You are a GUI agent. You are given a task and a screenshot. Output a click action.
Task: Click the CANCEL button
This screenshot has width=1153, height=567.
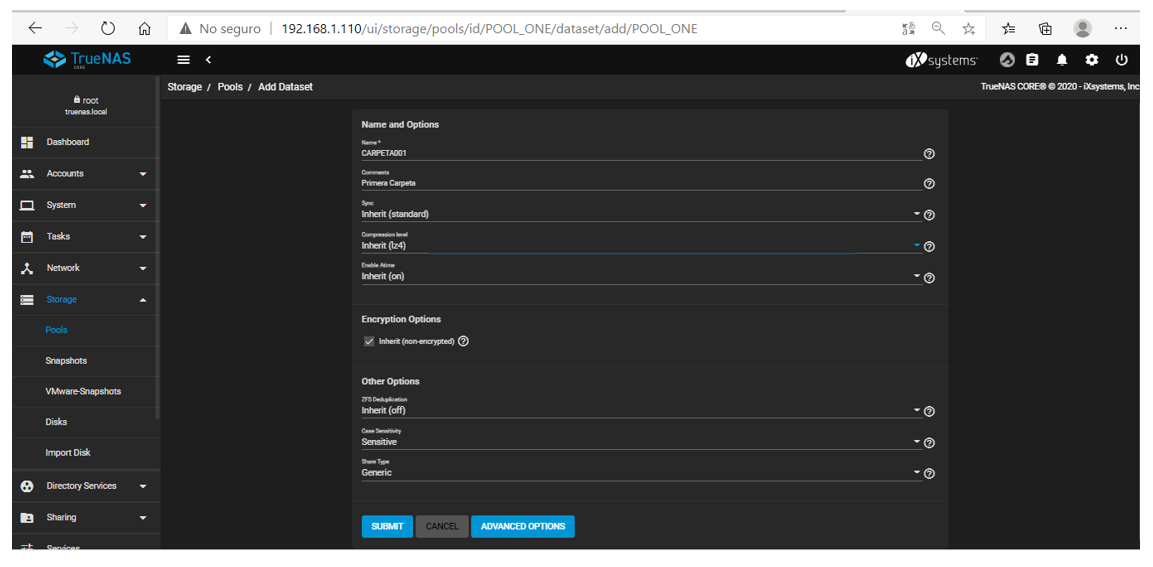click(x=442, y=527)
